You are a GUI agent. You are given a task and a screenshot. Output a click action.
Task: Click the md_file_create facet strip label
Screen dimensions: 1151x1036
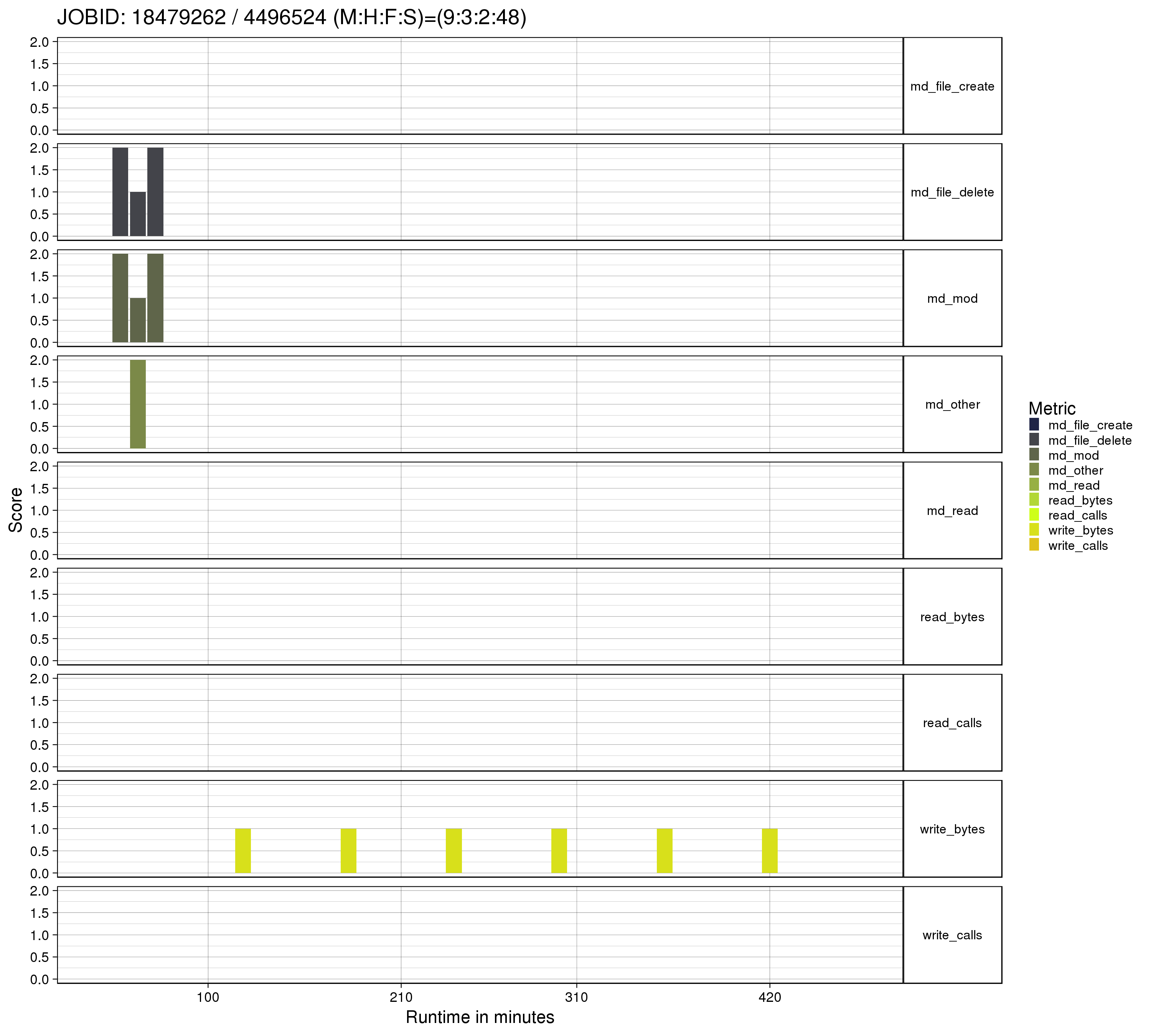point(952,86)
